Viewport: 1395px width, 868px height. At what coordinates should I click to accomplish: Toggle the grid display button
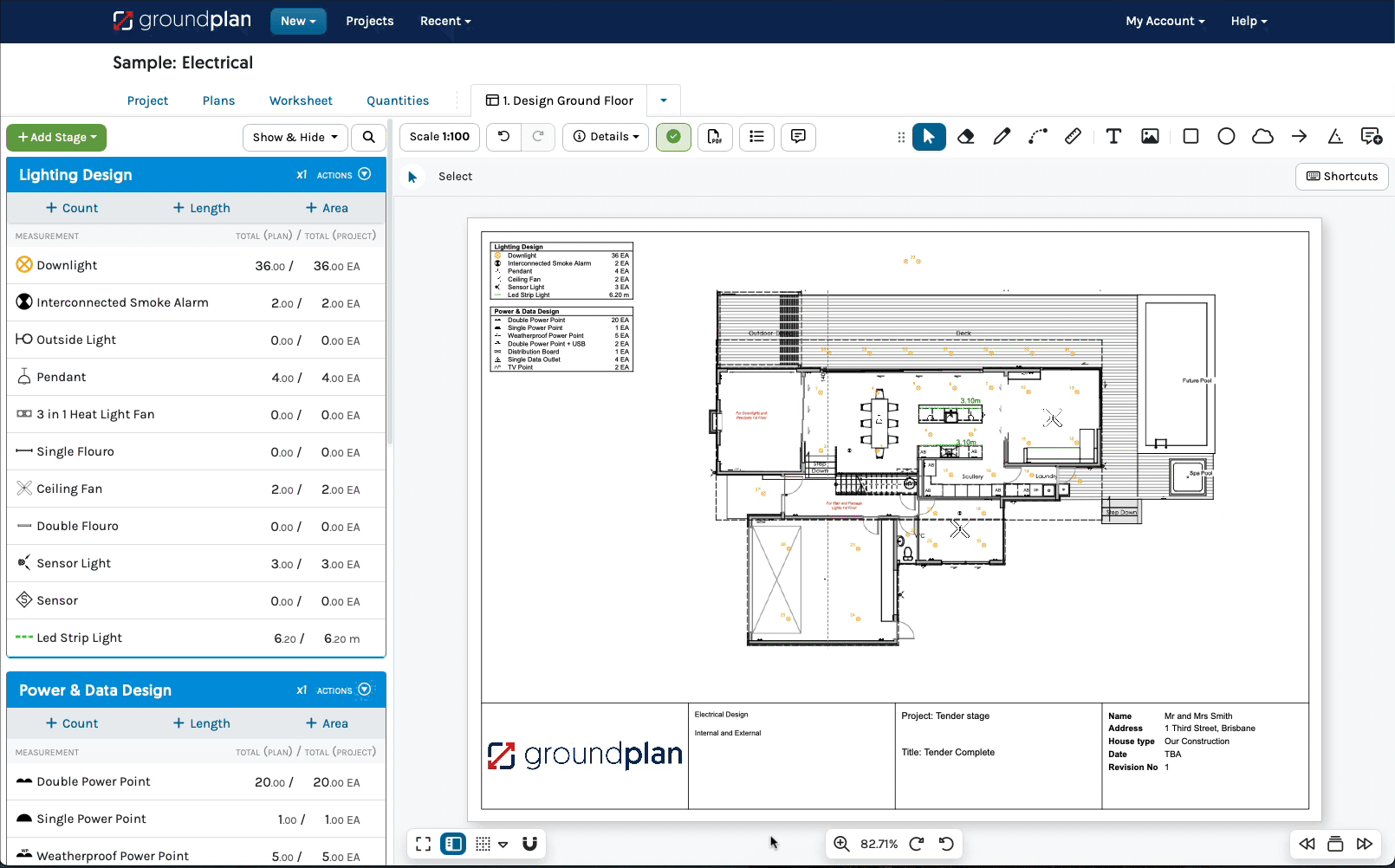point(483,844)
